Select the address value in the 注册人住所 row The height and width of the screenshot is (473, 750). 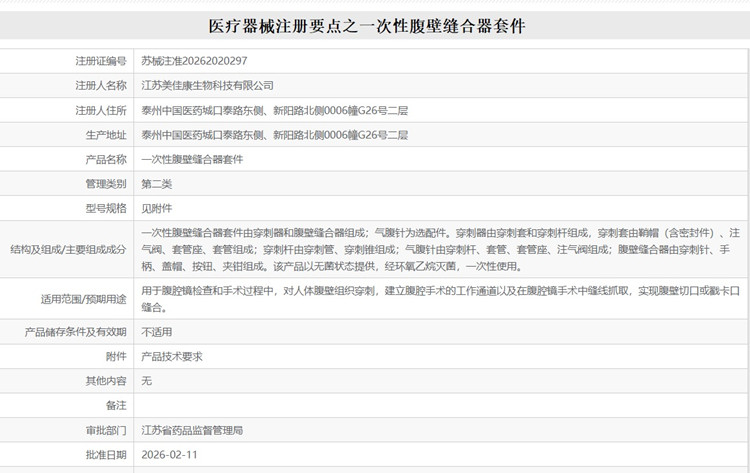[275, 110]
